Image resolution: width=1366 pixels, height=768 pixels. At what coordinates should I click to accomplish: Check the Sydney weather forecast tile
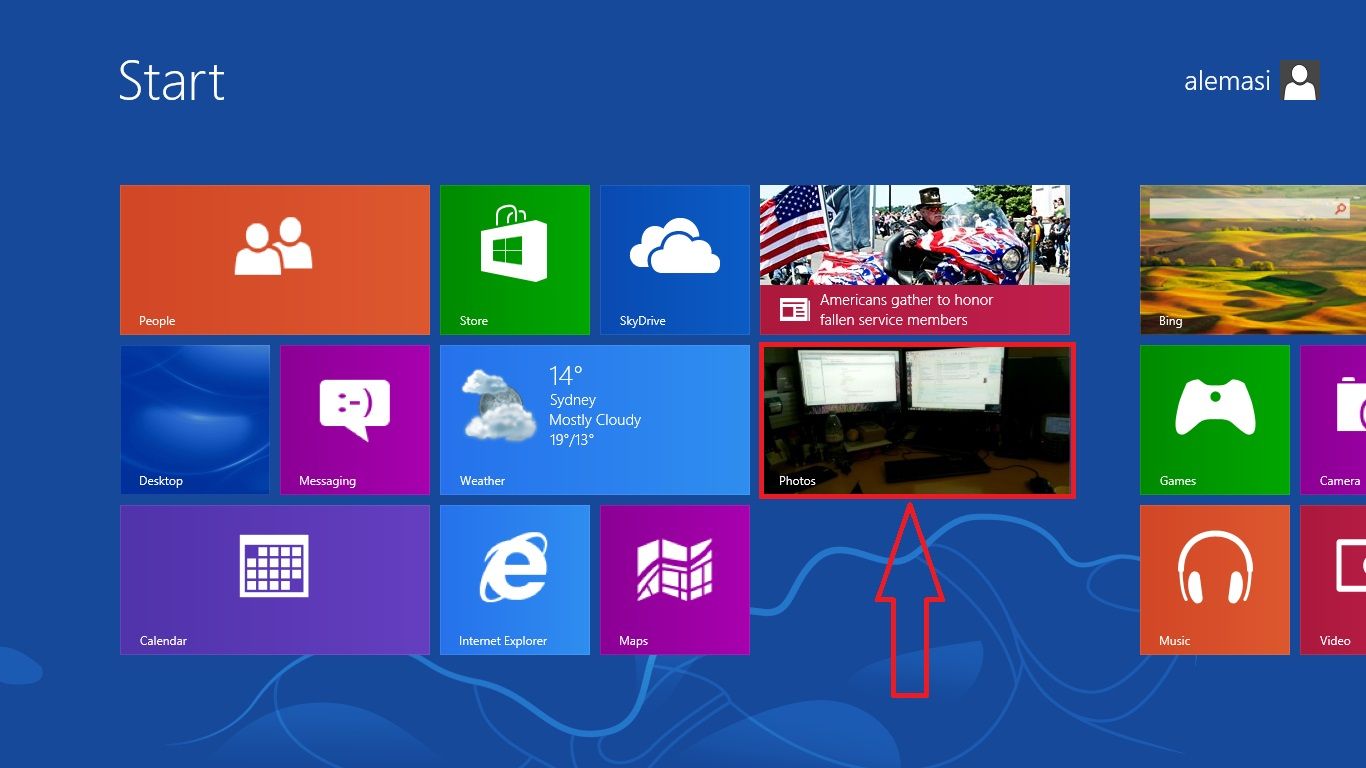tap(594, 418)
